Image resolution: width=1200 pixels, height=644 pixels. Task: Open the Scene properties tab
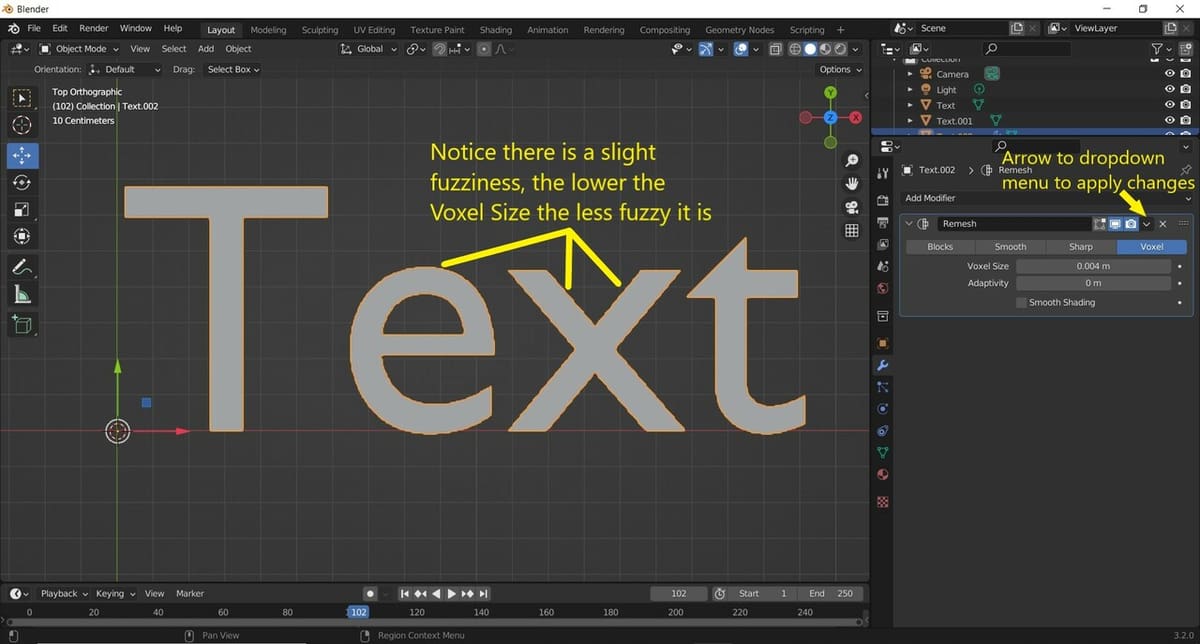883,267
